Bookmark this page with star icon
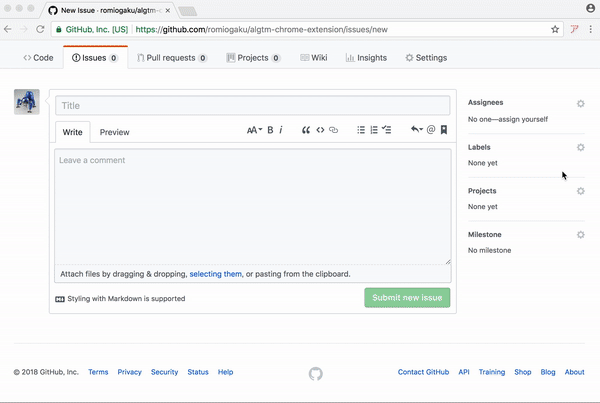Image resolution: width=600 pixels, height=403 pixels. click(x=555, y=29)
